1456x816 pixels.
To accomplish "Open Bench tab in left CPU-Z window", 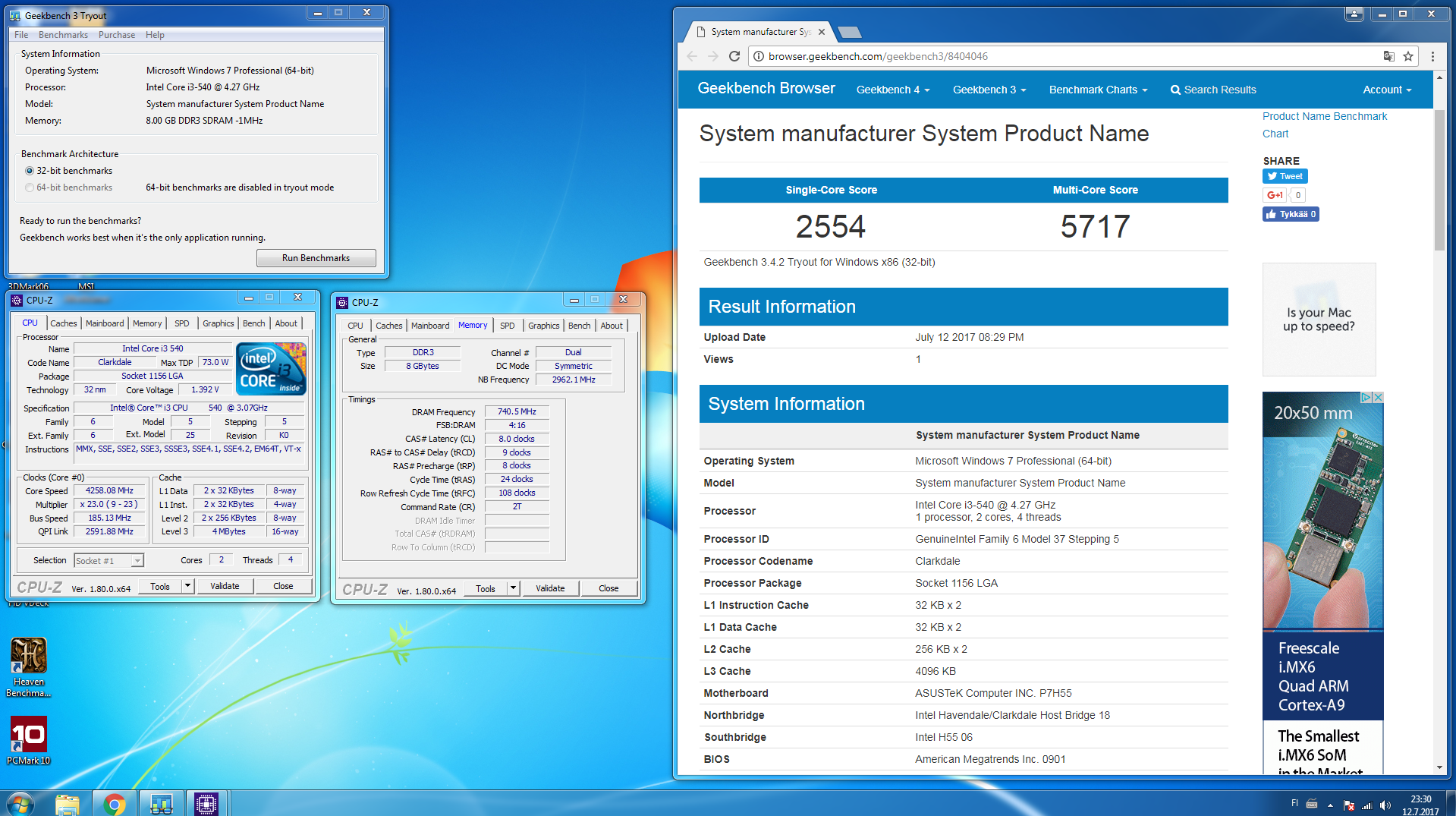I will 254,323.
